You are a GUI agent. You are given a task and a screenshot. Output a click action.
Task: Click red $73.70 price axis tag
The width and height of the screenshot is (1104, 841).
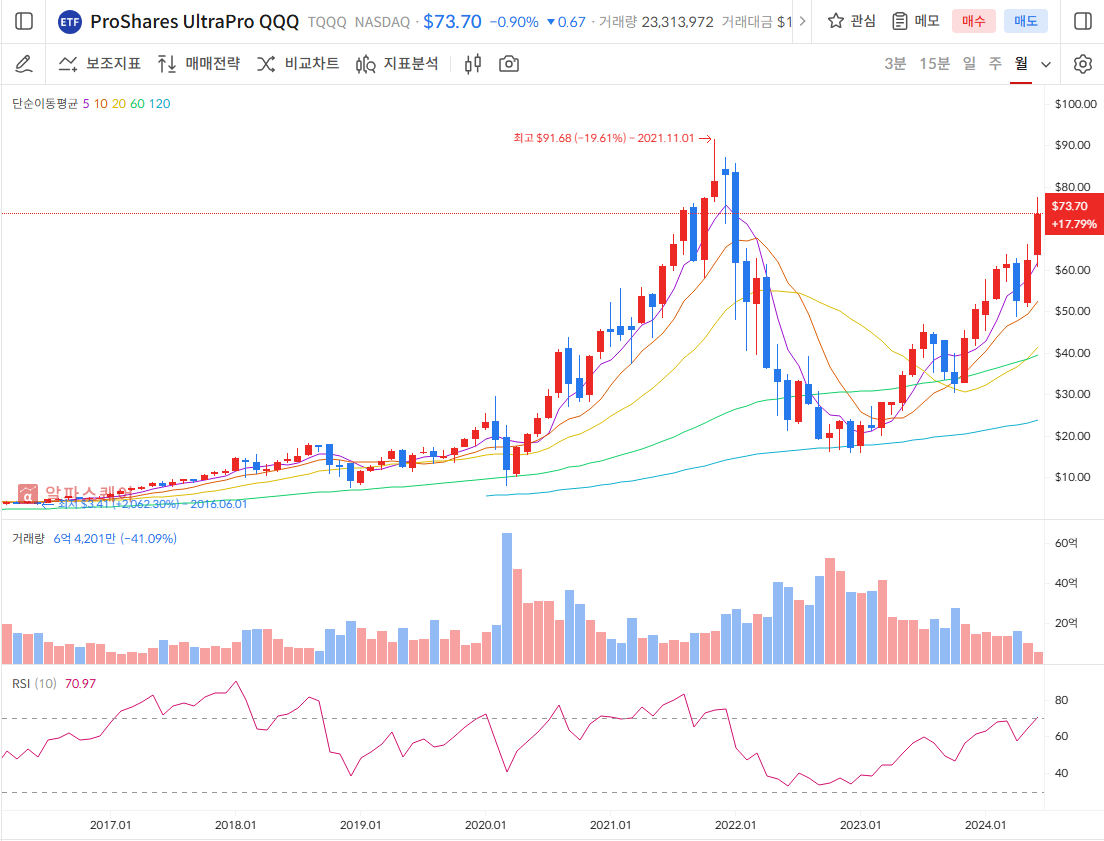click(1070, 206)
